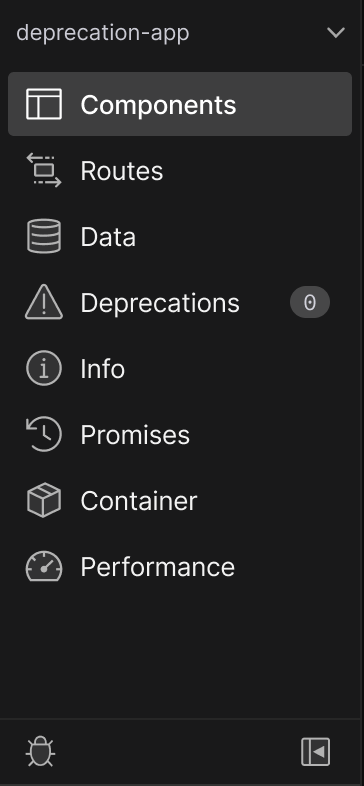Click the Deprecations count badge showing 0
This screenshot has width=364, height=786.
point(310,302)
